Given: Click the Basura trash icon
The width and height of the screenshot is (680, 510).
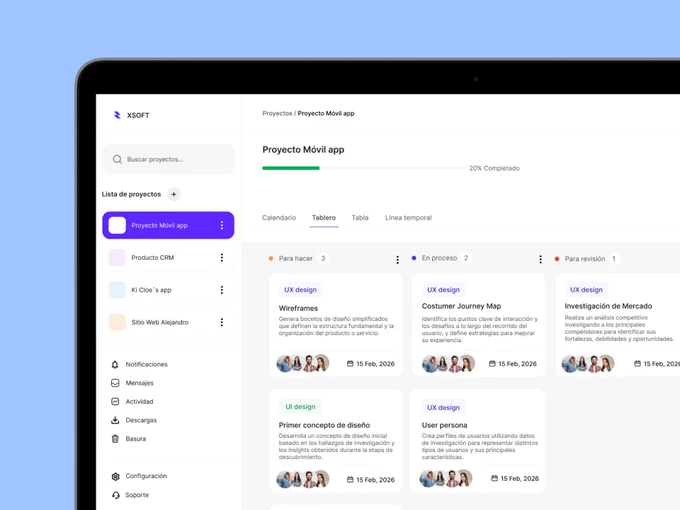Looking at the screenshot, I should (115, 438).
